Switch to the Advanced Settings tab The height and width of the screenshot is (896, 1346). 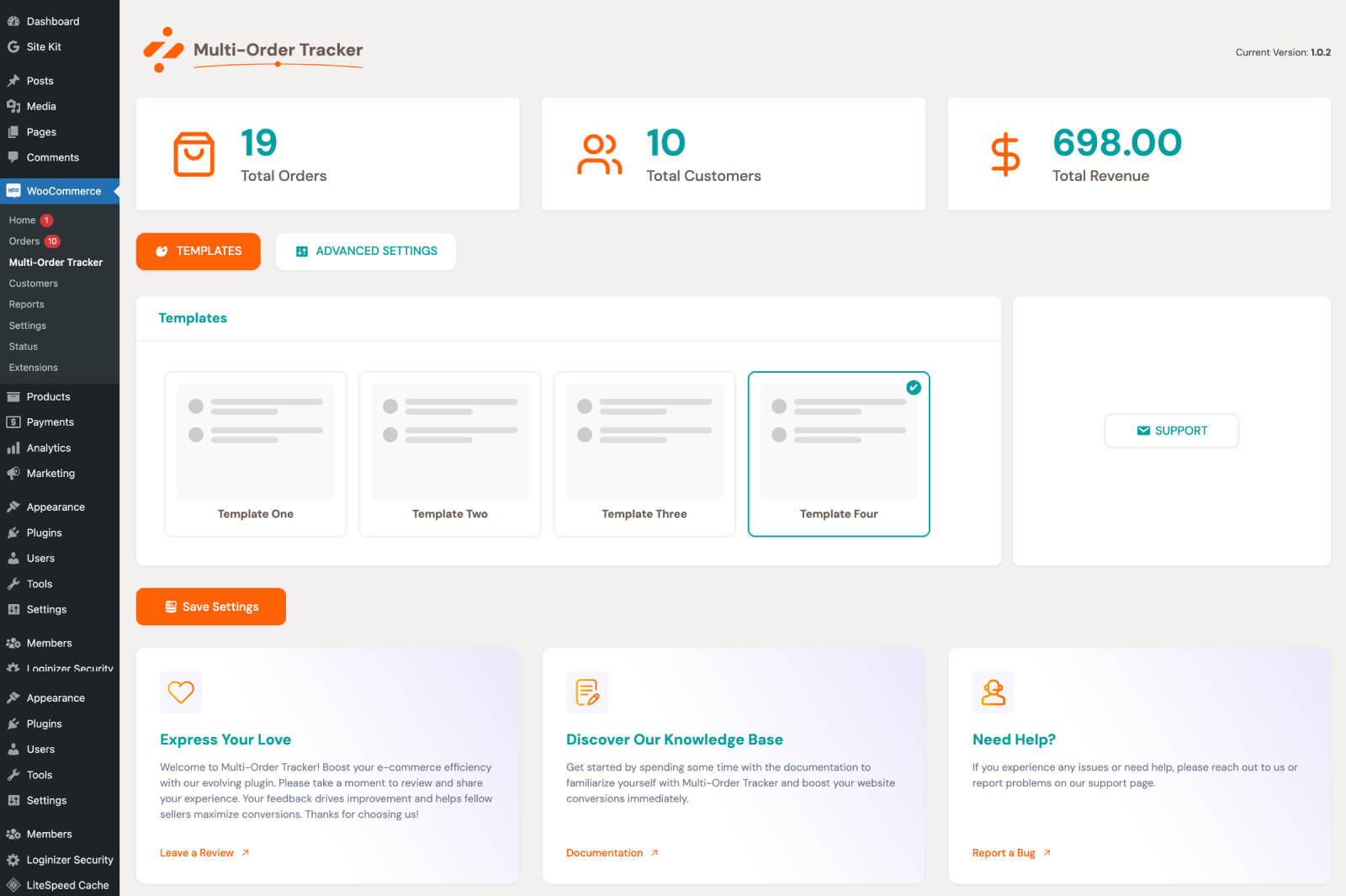coord(365,251)
